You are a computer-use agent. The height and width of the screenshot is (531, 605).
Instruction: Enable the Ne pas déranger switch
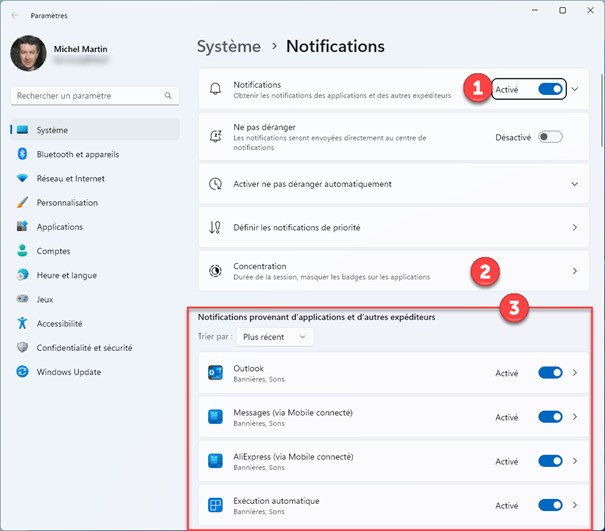(550, 137)
